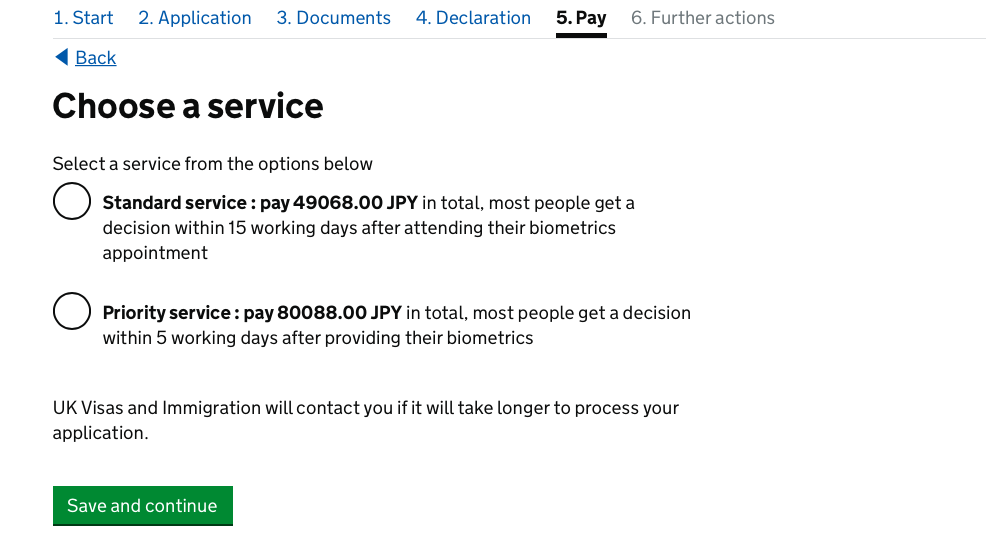This screenshot has height=543, width=986.
Task: Click the 'within 5 working days' description line
Action: tap(318, 338)
